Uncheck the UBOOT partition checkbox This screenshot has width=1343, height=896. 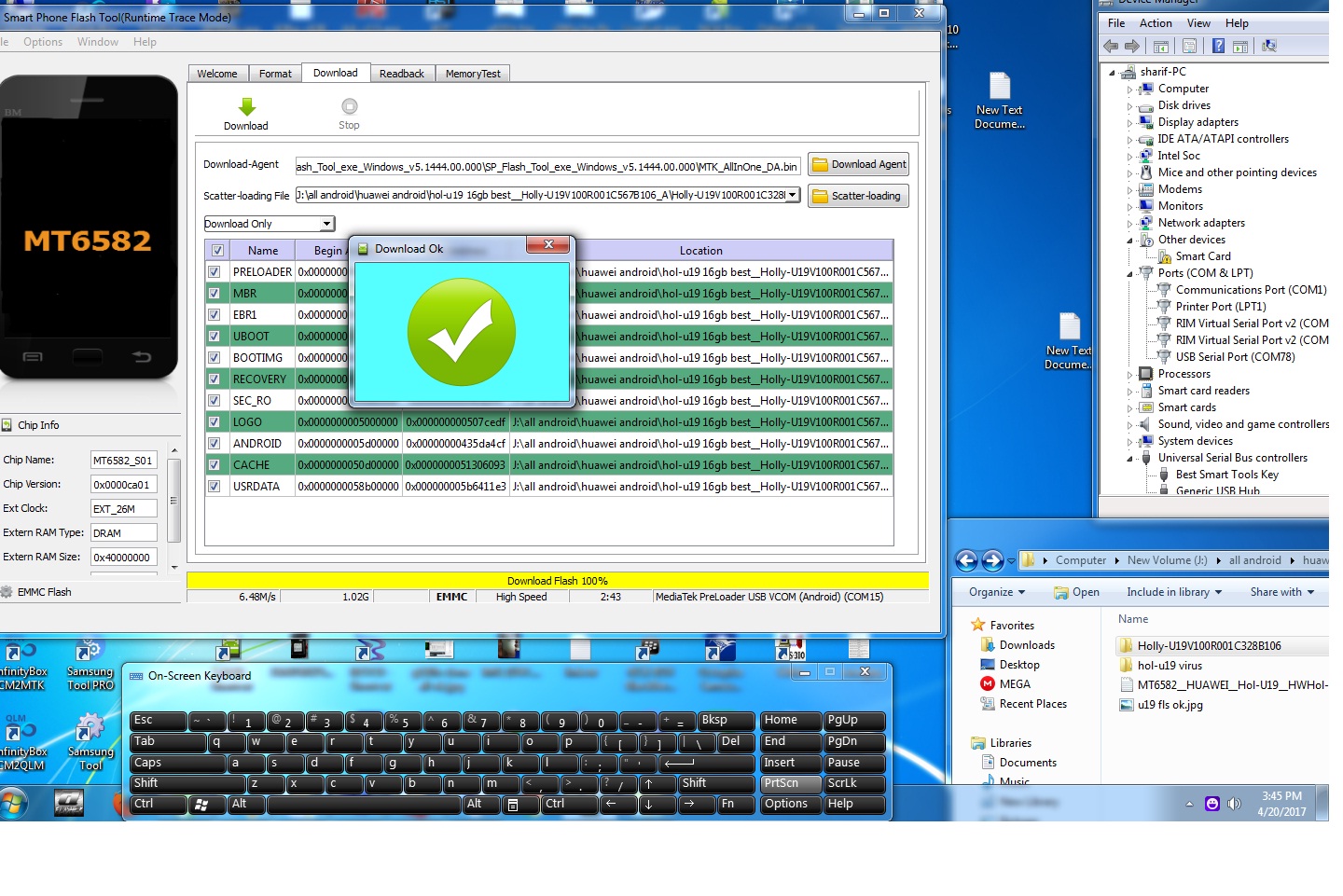215,336
